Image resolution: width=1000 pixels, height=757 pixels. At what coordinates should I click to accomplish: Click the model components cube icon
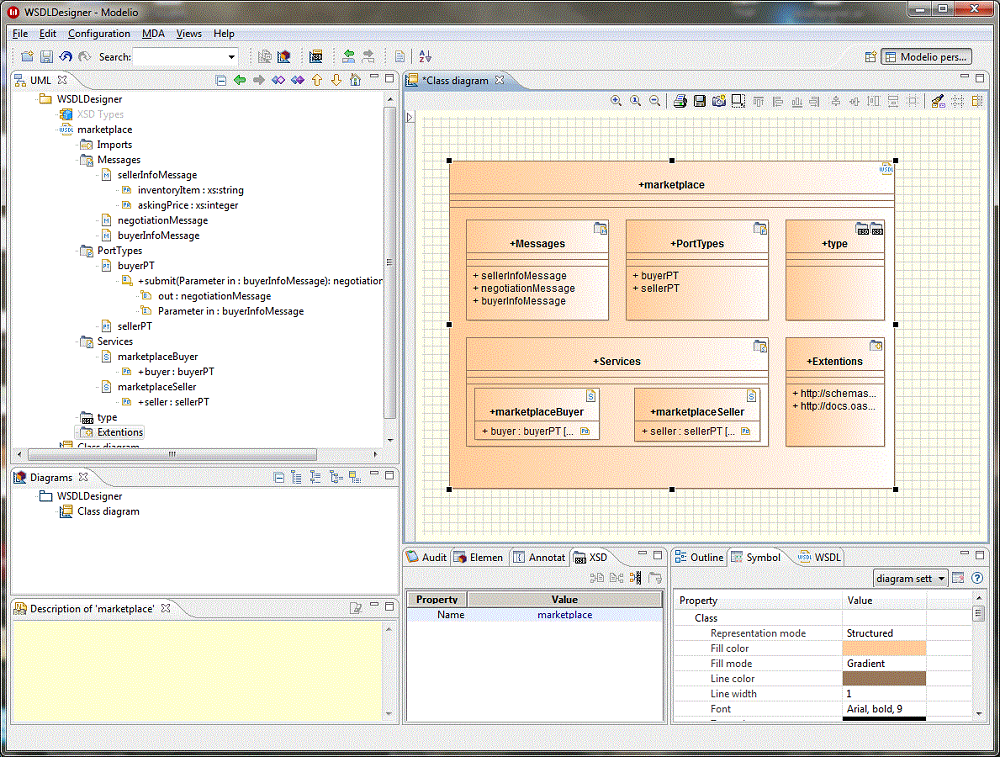click(x=284, y=57)
